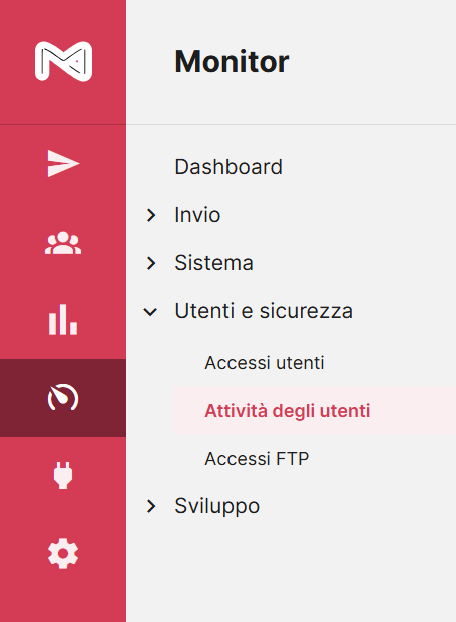Select the Invio menu label
Viewport: 456px width, 622px height.
197,215
